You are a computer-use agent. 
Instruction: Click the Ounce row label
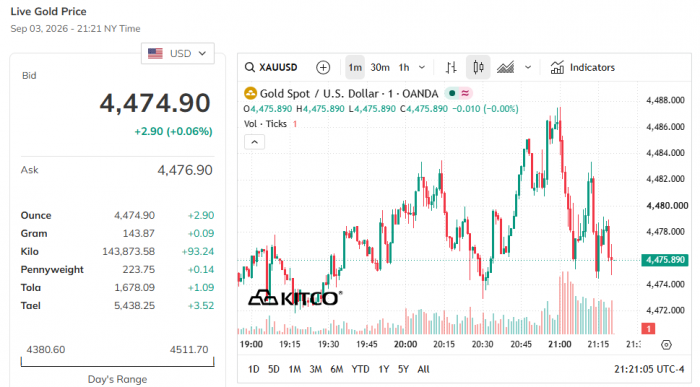pyautogui.click(x=36, y=215)
